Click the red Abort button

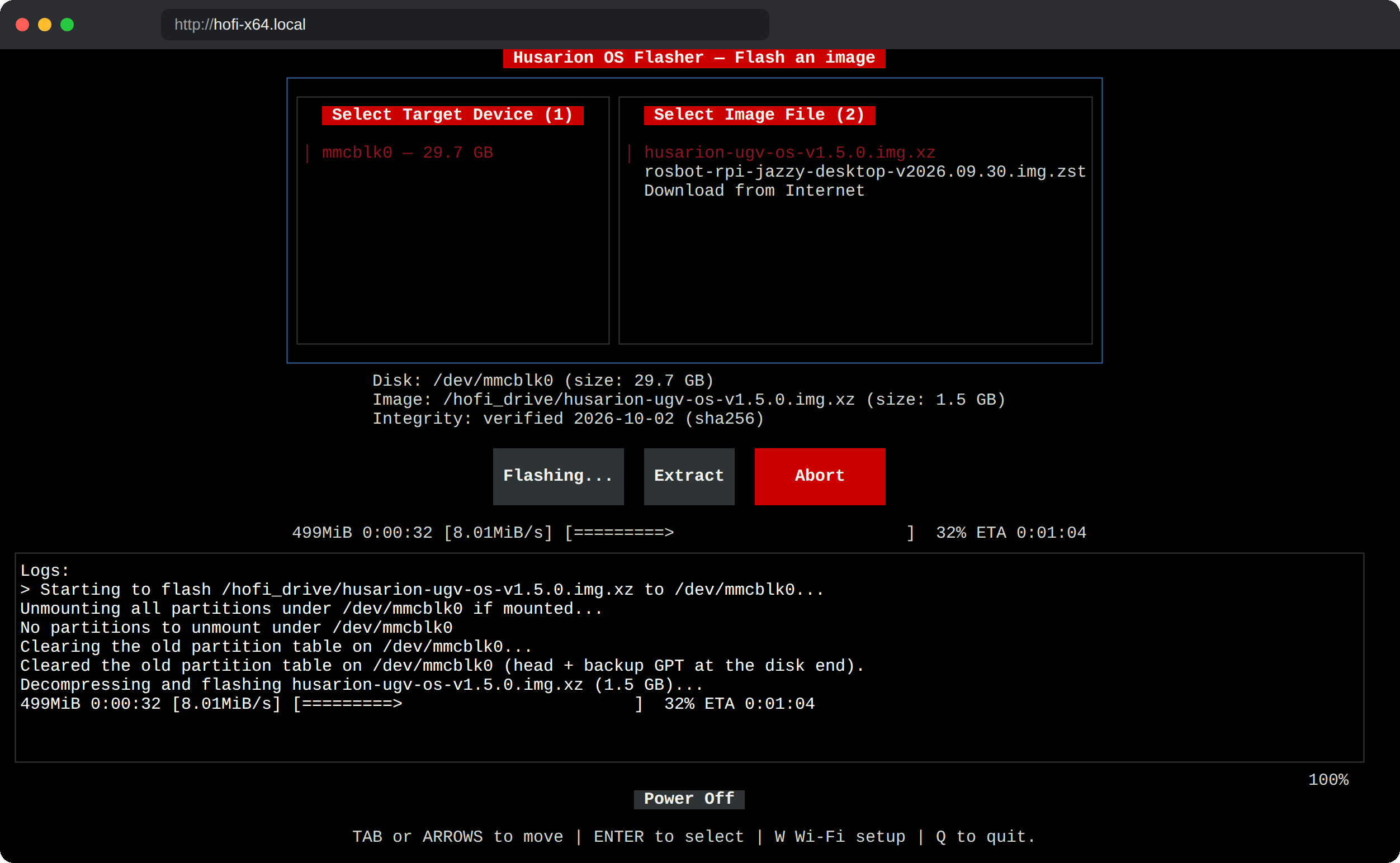pyautogui.click(x=820, y=476)
